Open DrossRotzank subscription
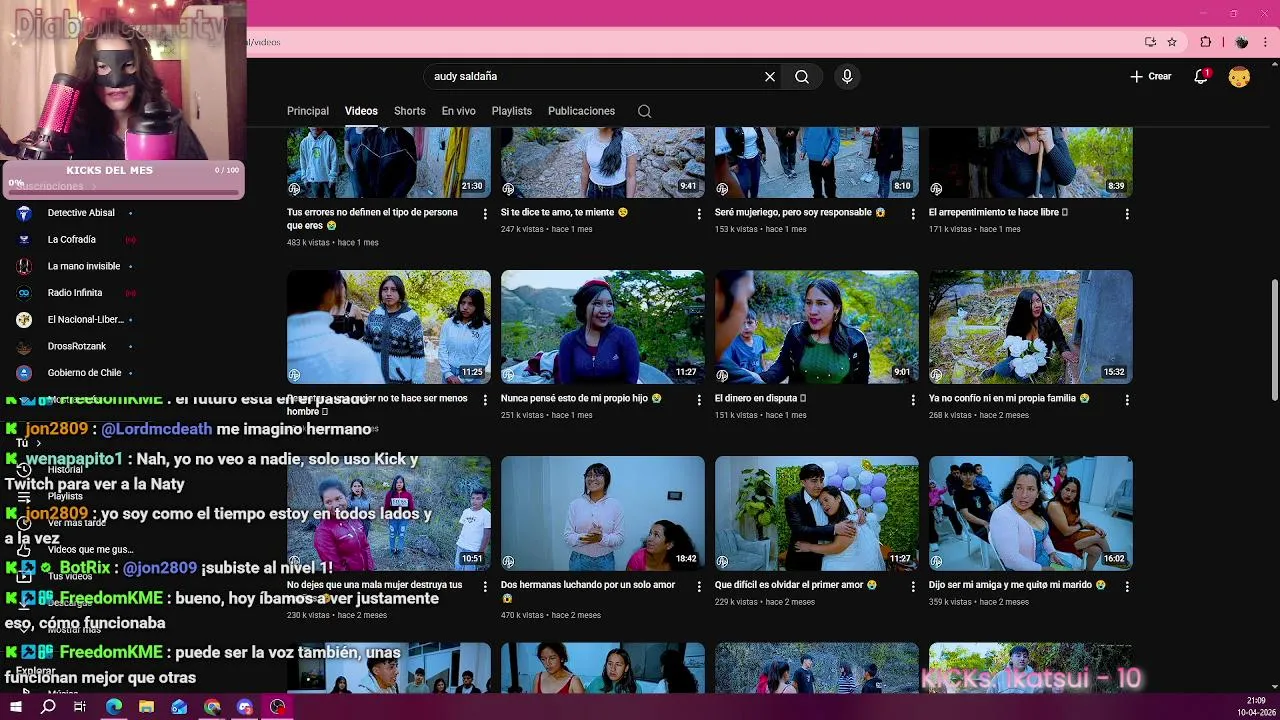The image size is (1280, 720). [77, 346]
